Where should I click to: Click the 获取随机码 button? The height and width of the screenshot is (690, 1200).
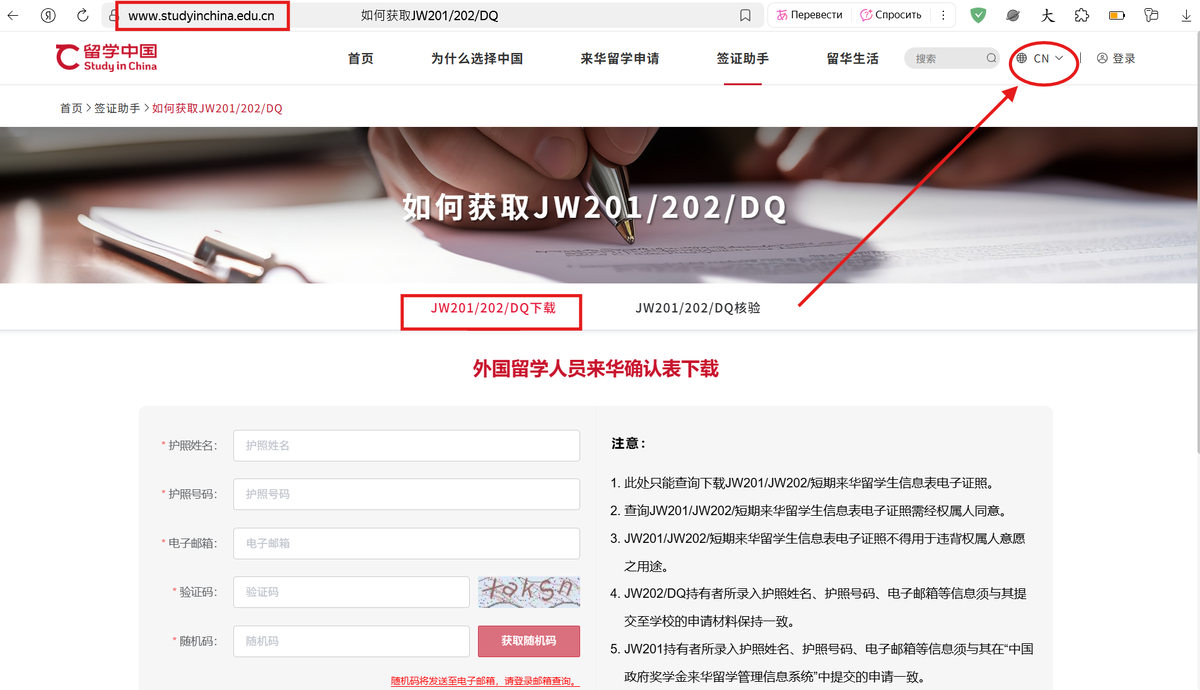click(x=529, y=641)
